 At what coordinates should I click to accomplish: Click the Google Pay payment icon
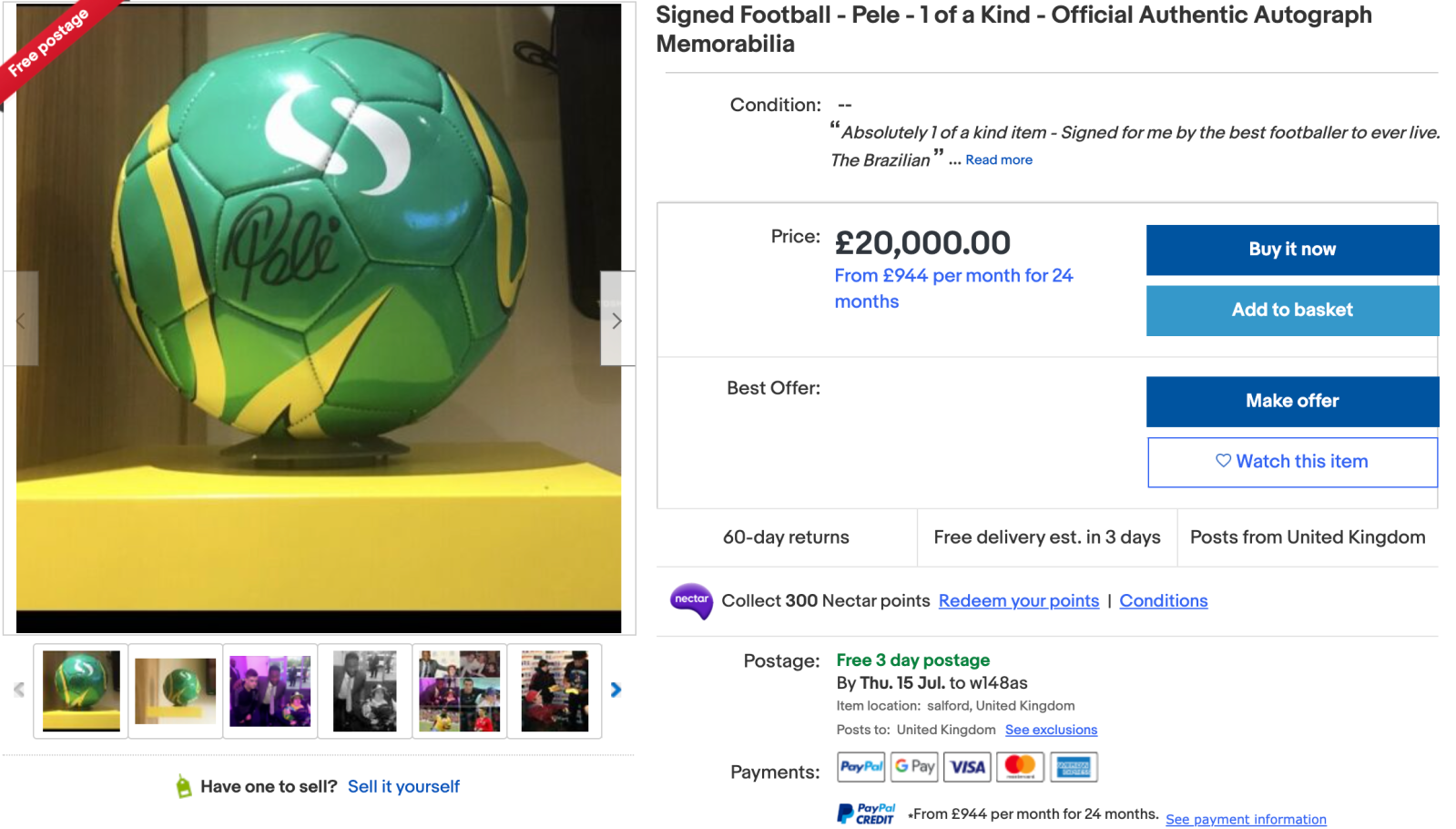point(914,767)
